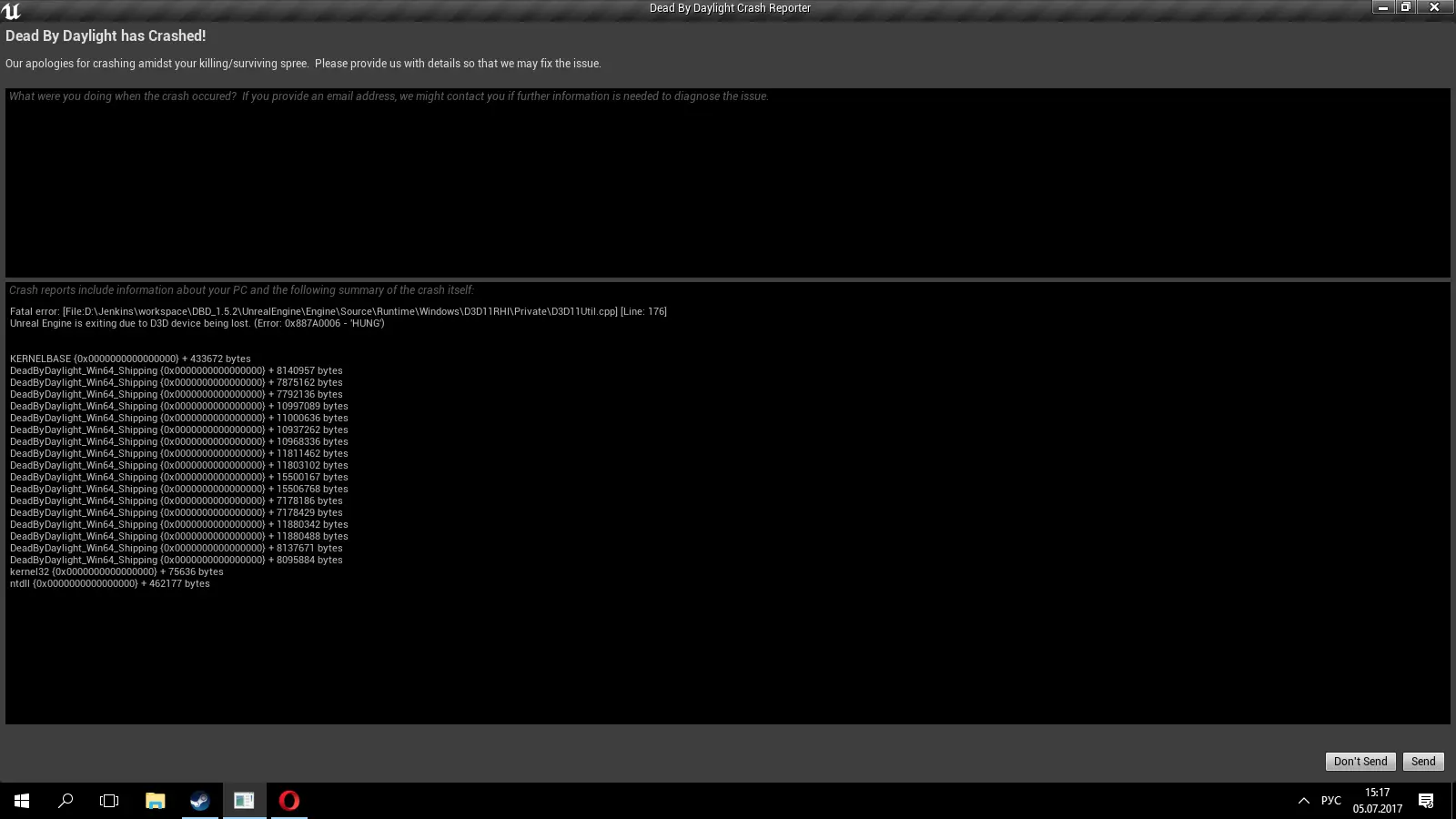Click the 'Crash reports include information' note
The image size is (1456, 819).
pos(242,290)
